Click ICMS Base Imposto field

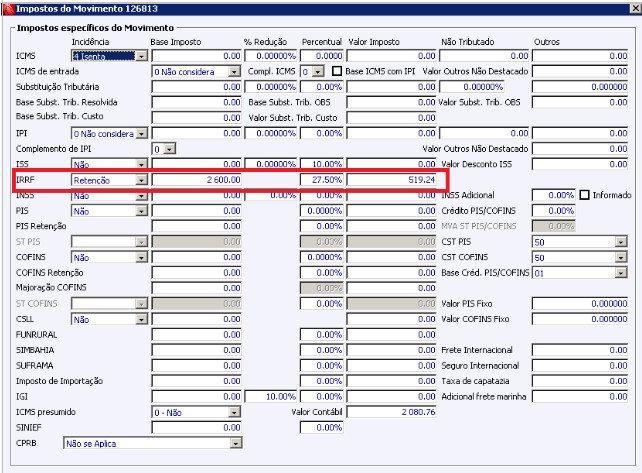point(197,56)
